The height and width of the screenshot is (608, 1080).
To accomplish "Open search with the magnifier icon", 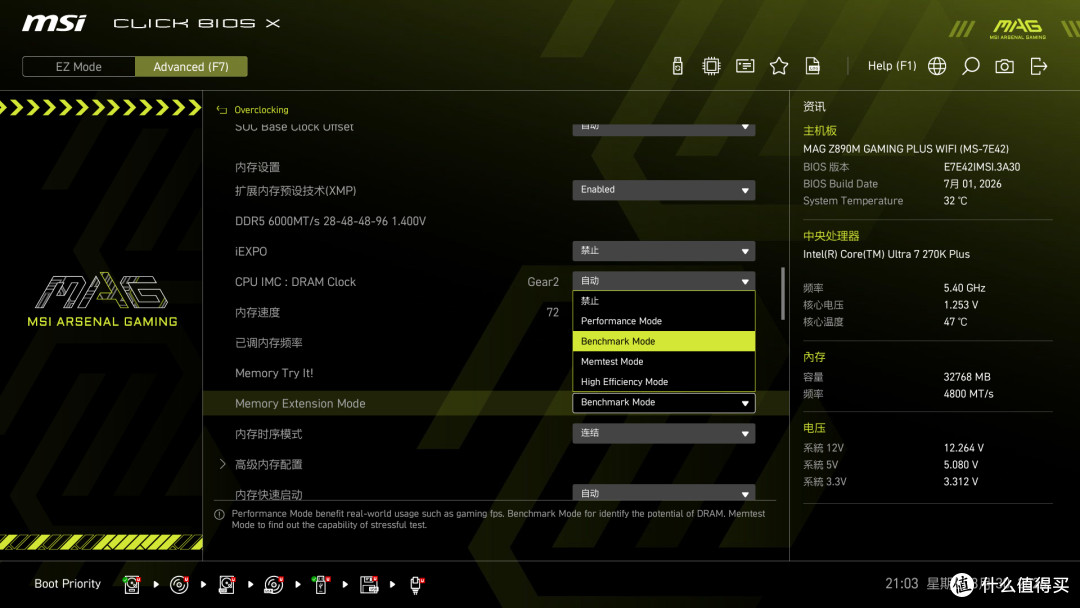I will tap(970, 66).
